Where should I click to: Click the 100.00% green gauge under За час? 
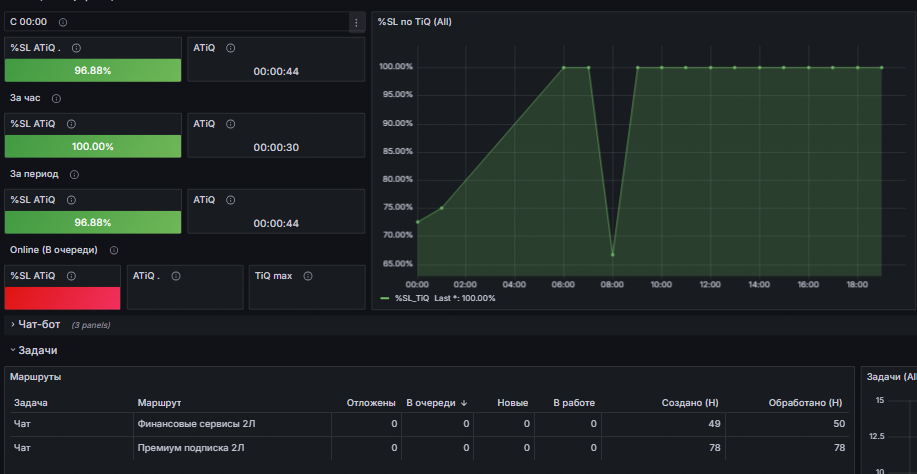coord(93,146)
